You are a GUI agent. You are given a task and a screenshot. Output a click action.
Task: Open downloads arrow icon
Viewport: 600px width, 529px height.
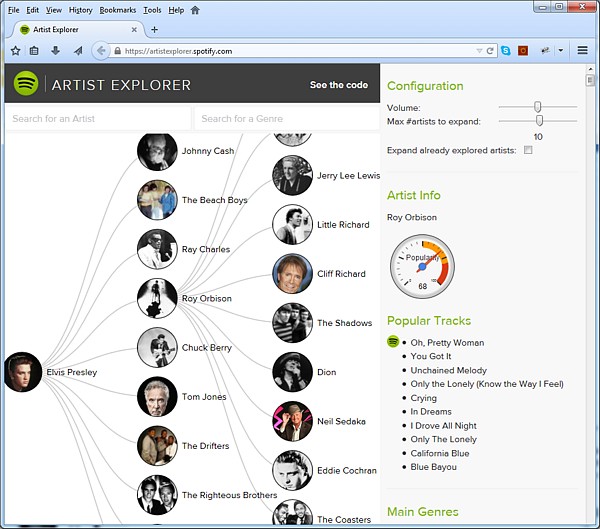(x=55, y=51)
